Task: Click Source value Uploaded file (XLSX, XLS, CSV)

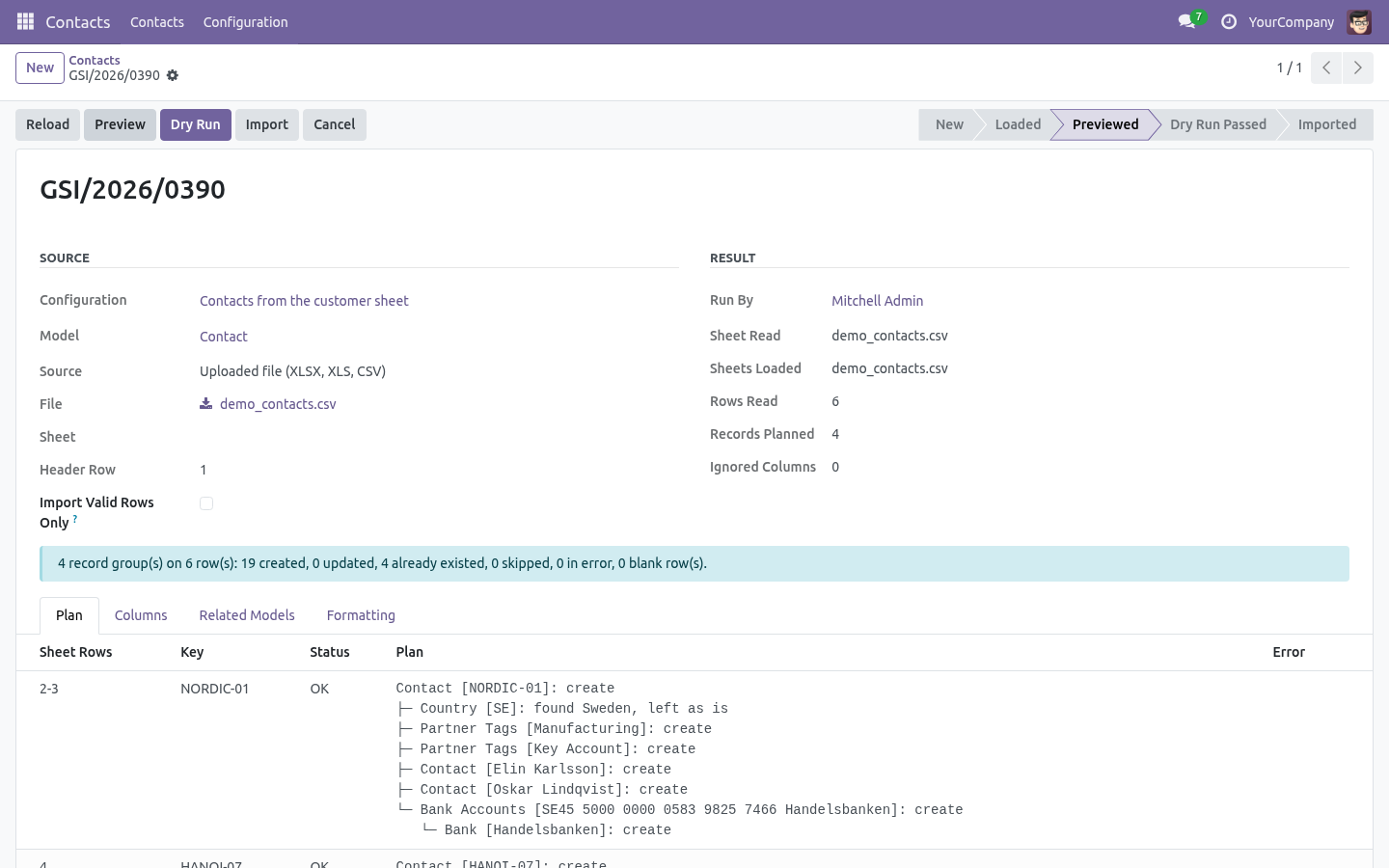Action: pyautogui.click(x=292, y=371)
